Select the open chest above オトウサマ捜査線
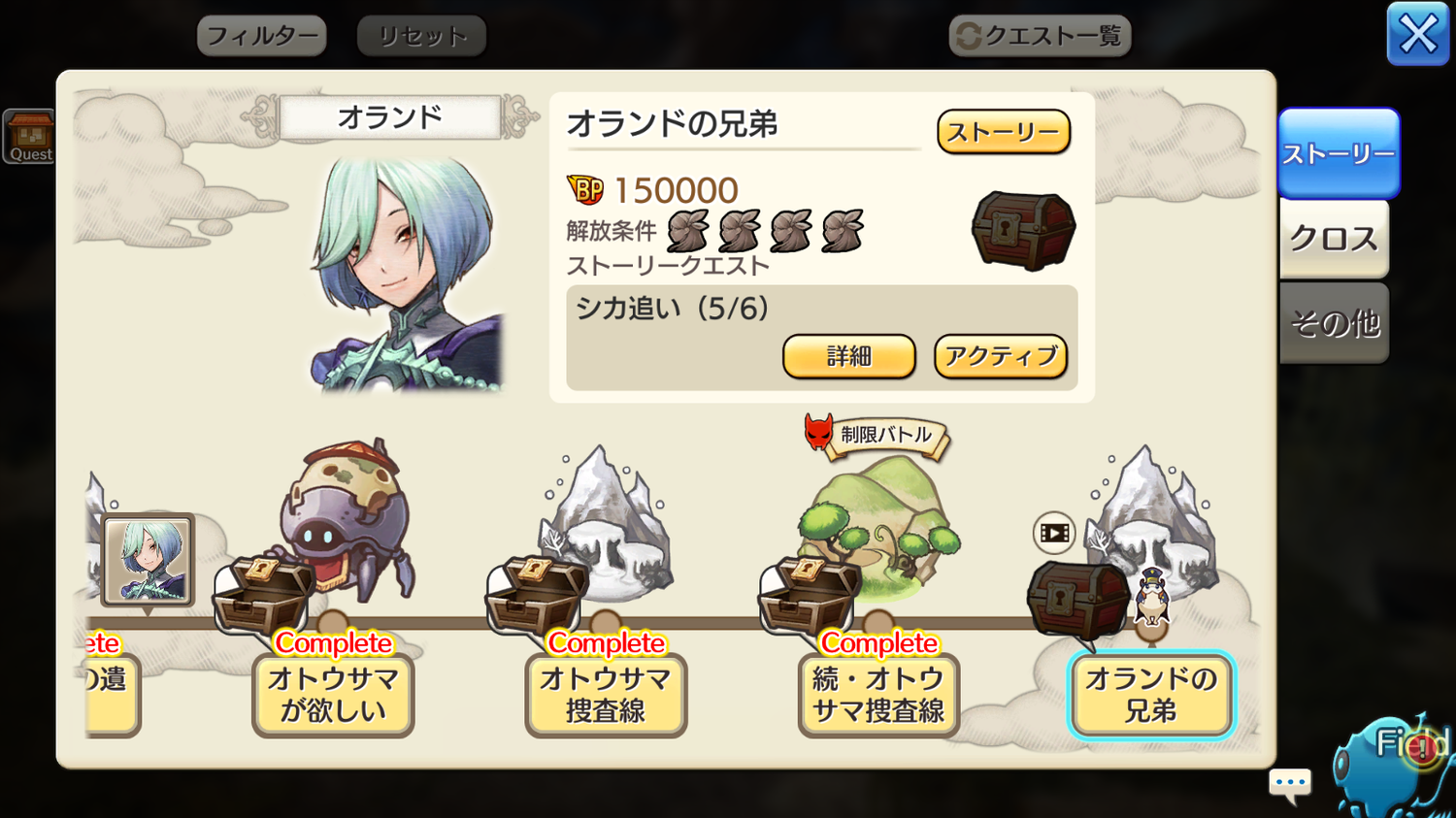 tap(536, 594)
